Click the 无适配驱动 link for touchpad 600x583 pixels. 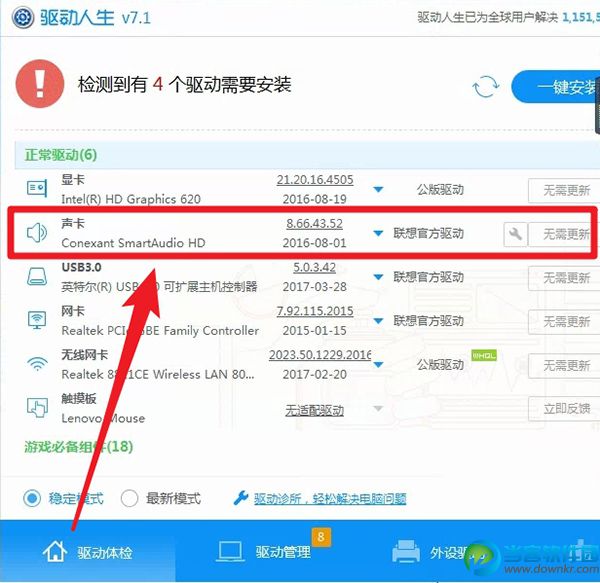click(315, 411)
